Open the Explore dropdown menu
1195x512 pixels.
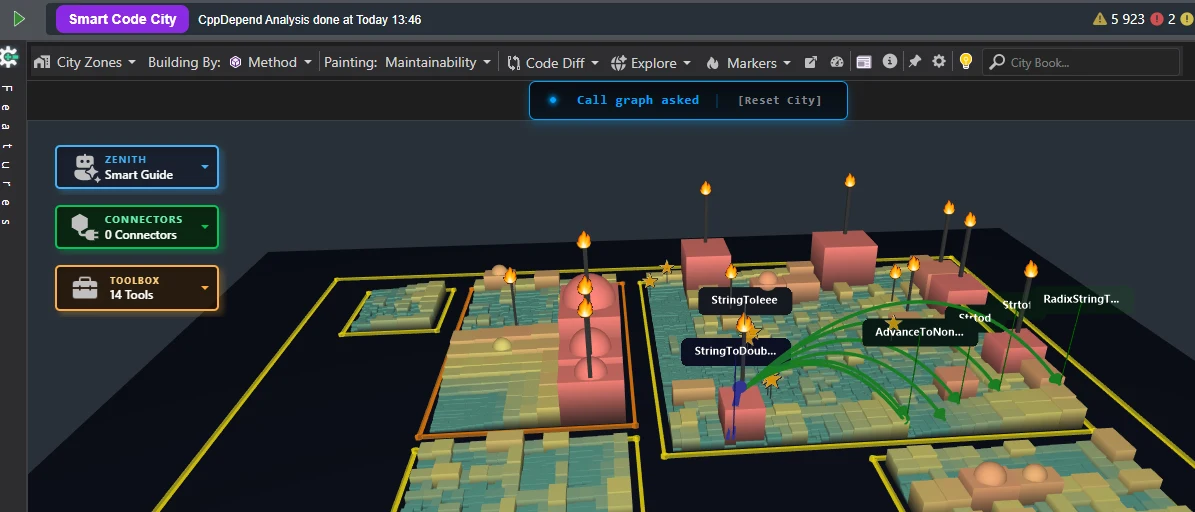(651, 62)
